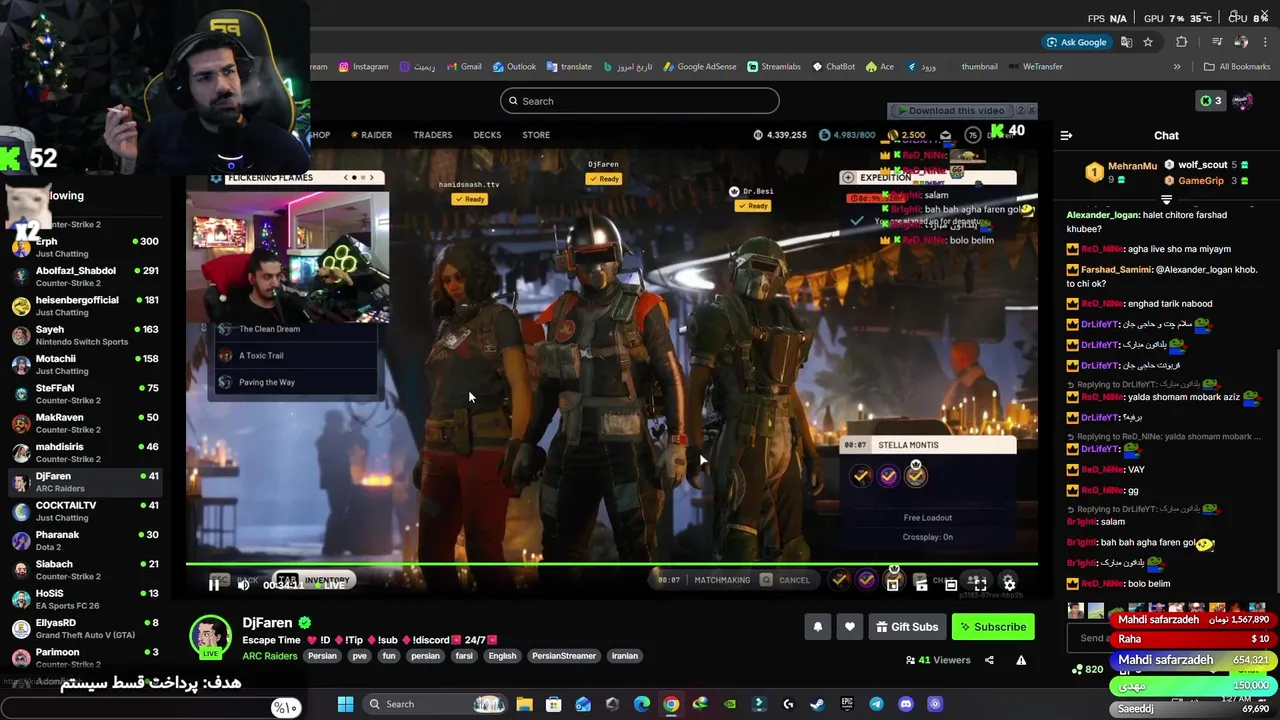The height and width of the screenshot is (720, 1280).
Task: Click DjFaren's channel avatar
Action: [x=211, y=637]
